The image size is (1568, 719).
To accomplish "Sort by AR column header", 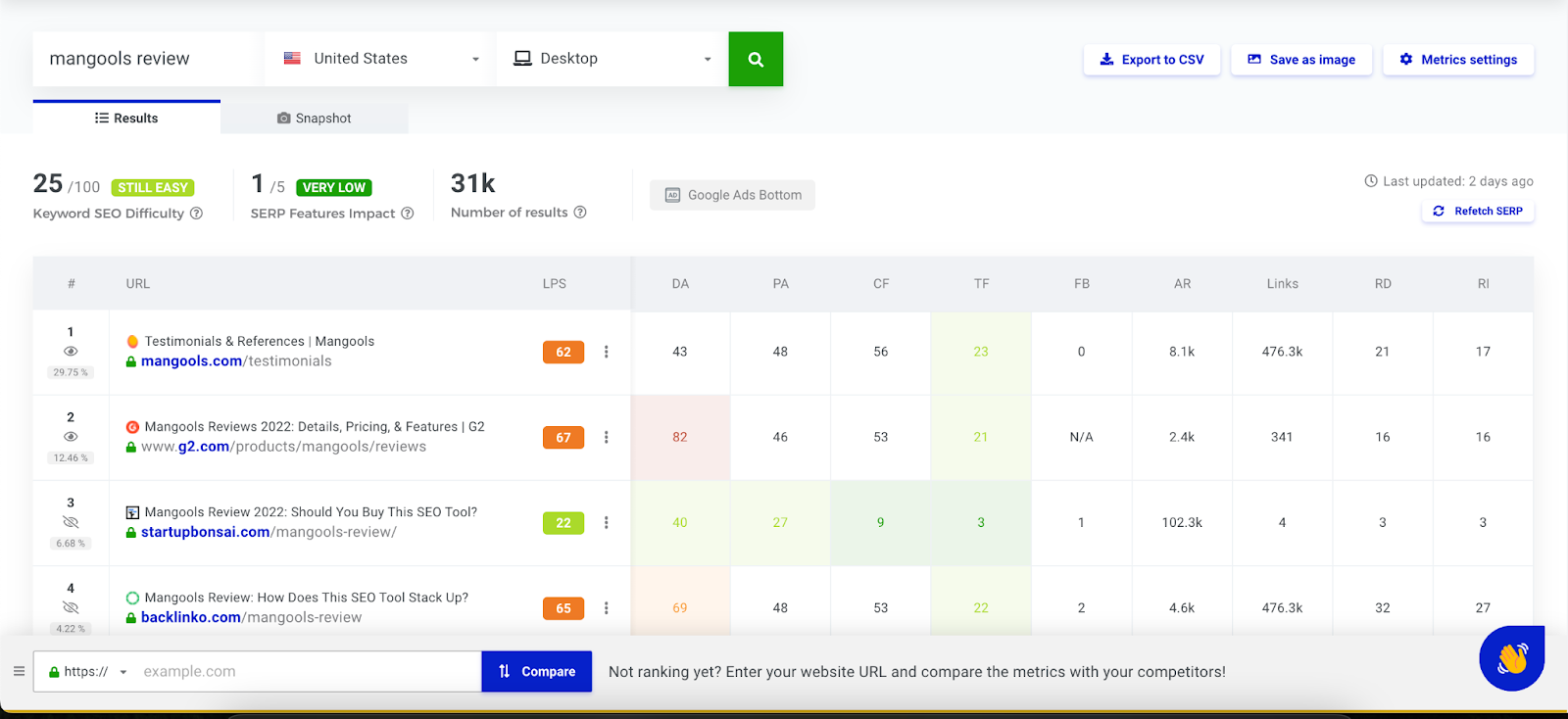I will click(x=1183, y=284).
